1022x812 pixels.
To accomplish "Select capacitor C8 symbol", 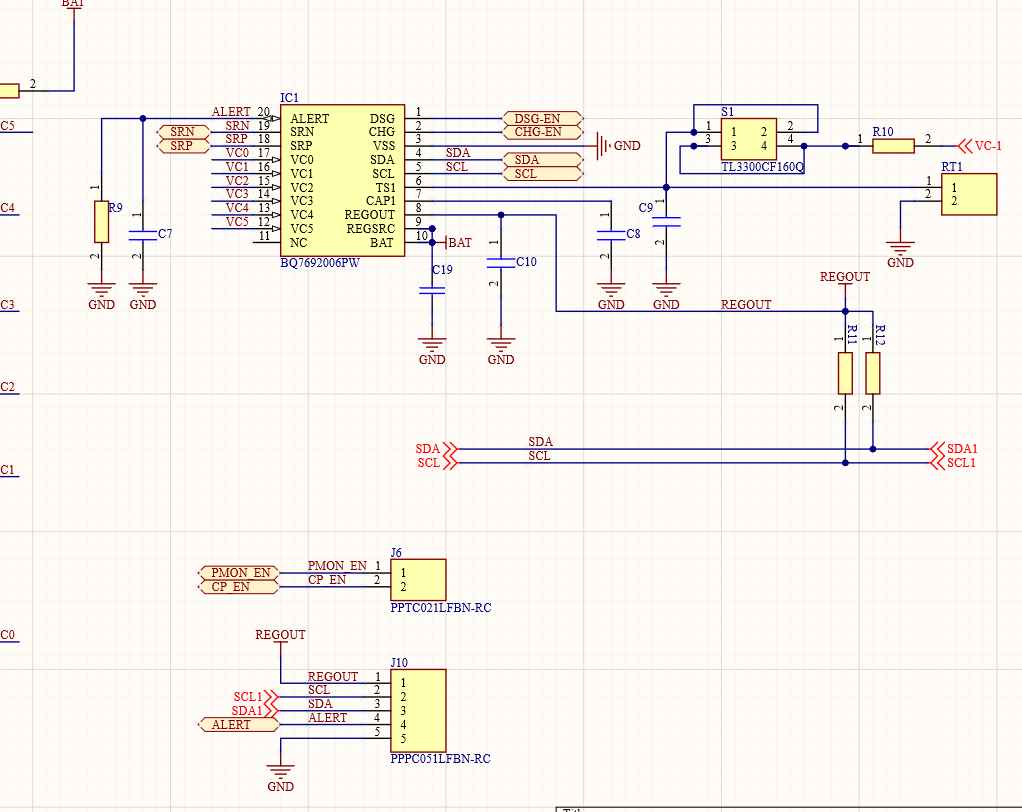I will tap(611, 235).
